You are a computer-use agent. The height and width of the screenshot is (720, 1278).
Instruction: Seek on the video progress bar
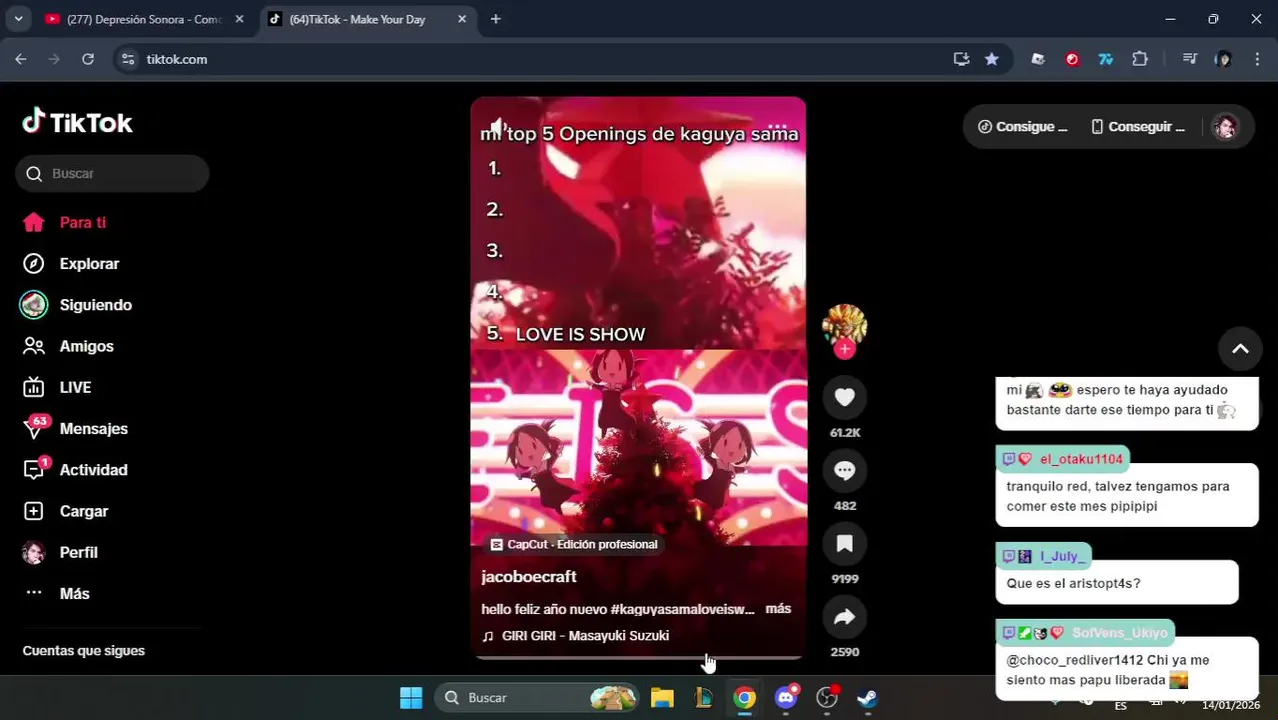click(x=638, y=657)
